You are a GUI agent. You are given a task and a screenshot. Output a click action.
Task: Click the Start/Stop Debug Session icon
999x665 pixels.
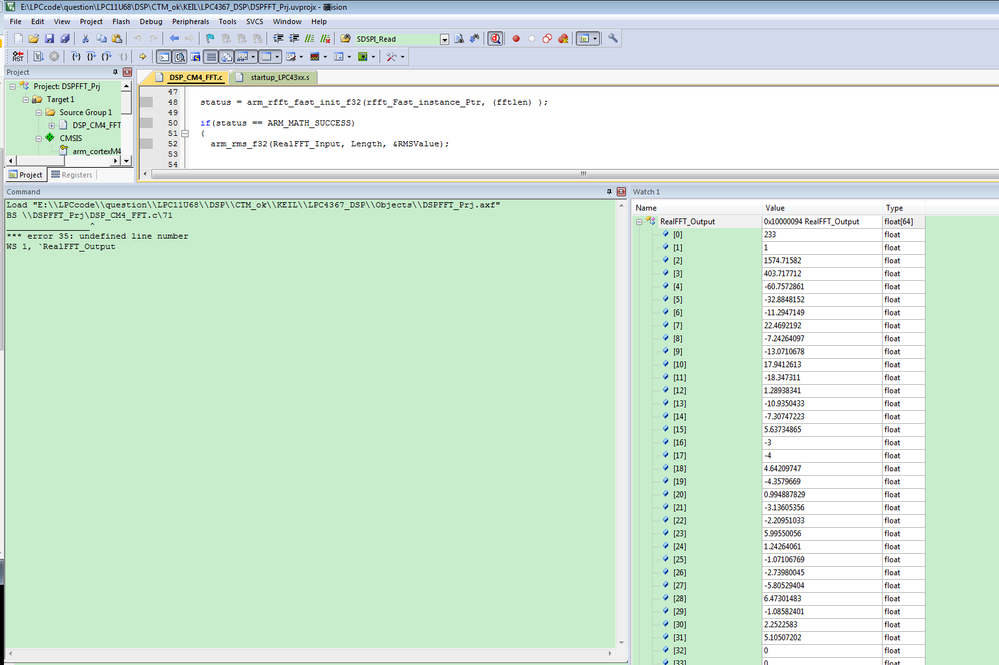(x=495, y=39)
